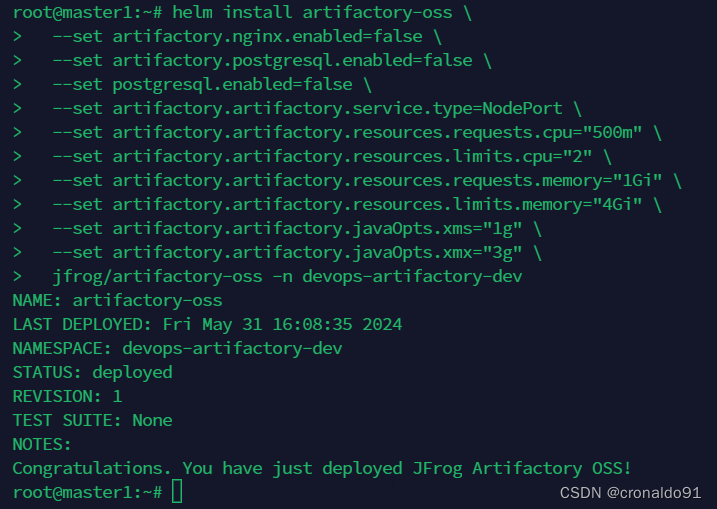
Task: Click the 'NAMESPACE: devops-artifactory-dev' output line
Action: coord(177,348)
